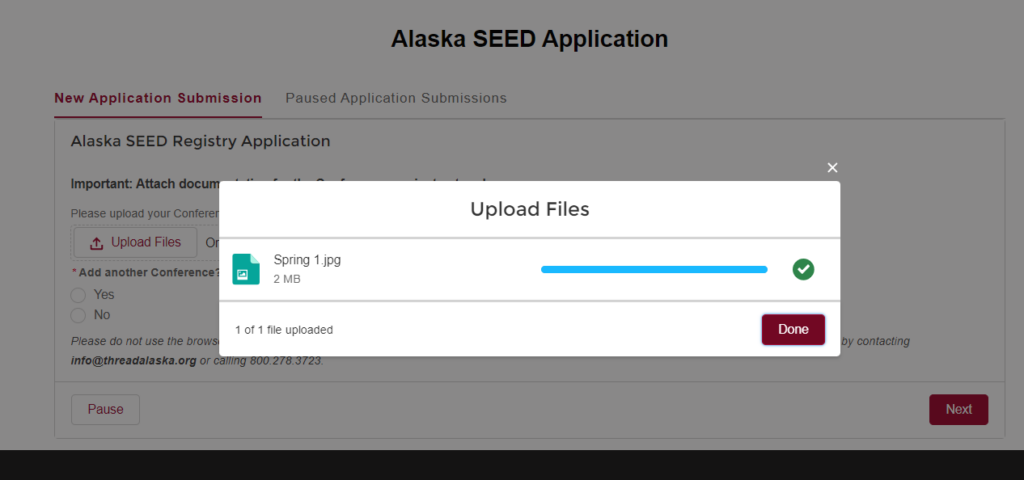Click the Pause button
The image size is (1024, 480).
(x=105, y=409)
